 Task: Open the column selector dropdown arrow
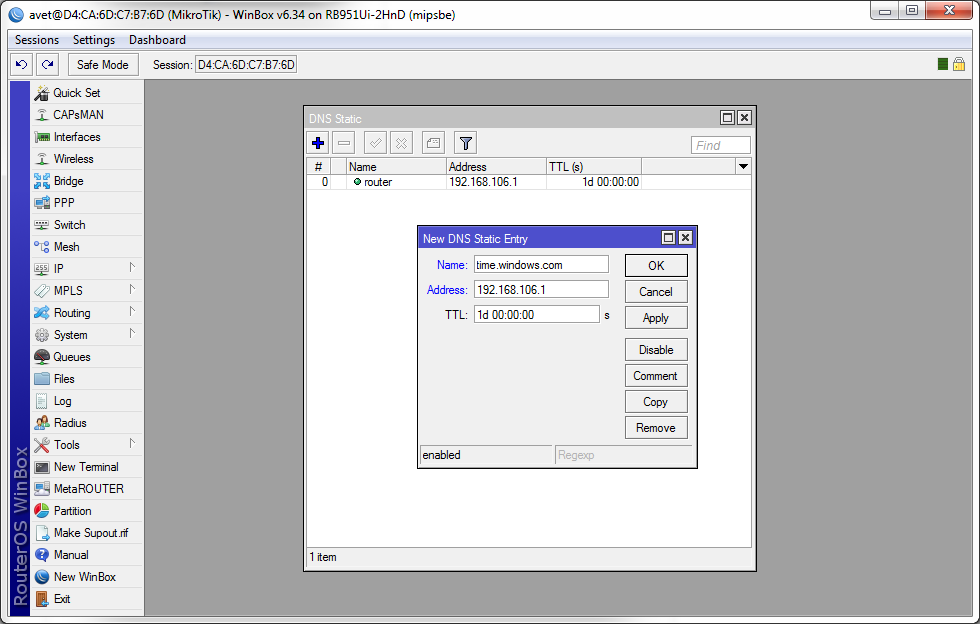743,166
